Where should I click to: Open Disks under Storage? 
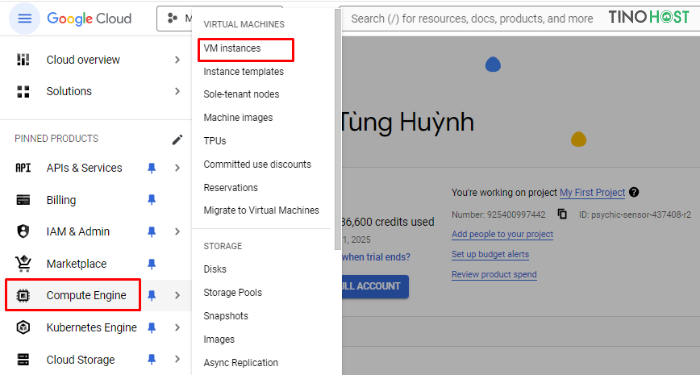[215, 269]
